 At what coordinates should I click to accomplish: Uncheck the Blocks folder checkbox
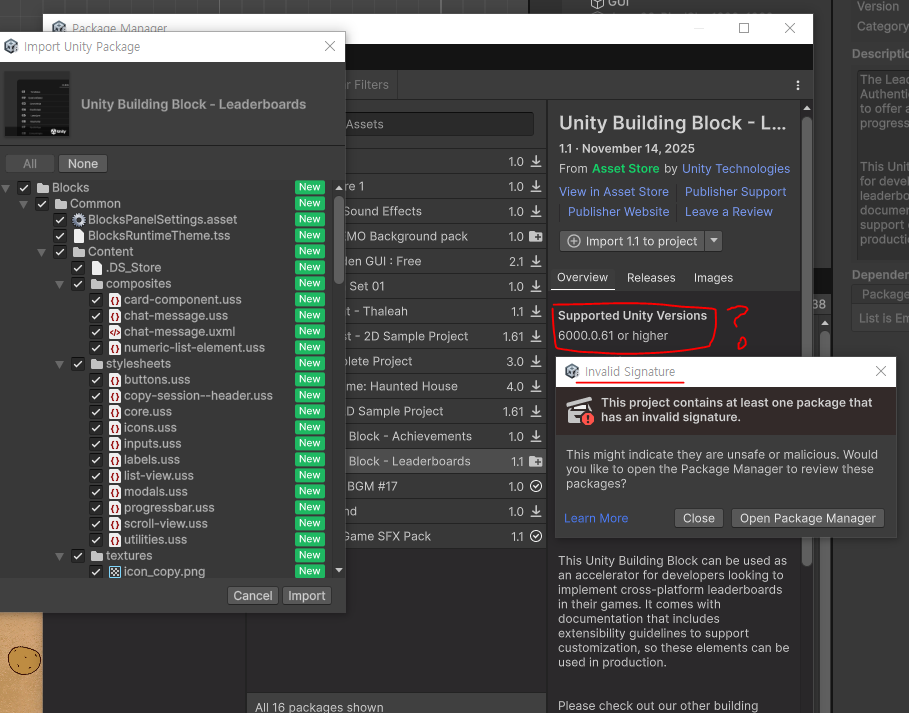pyautogui.click(x=24, y=188)
